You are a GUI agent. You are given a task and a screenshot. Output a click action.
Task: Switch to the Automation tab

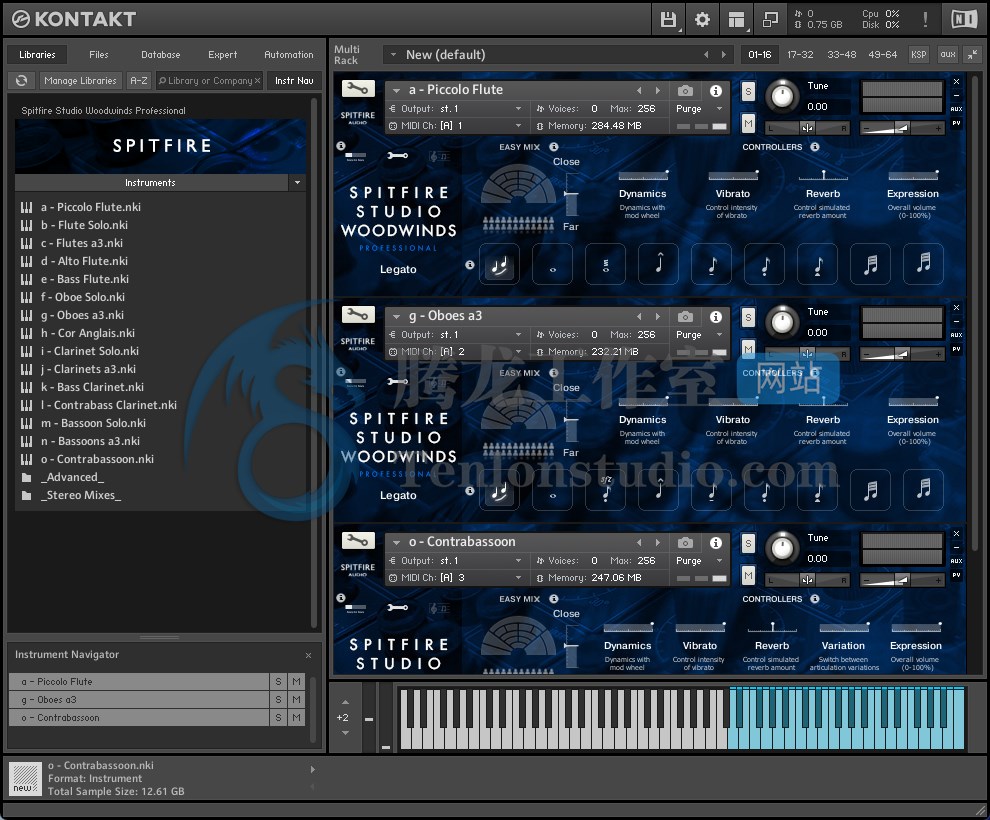(289, 55)
